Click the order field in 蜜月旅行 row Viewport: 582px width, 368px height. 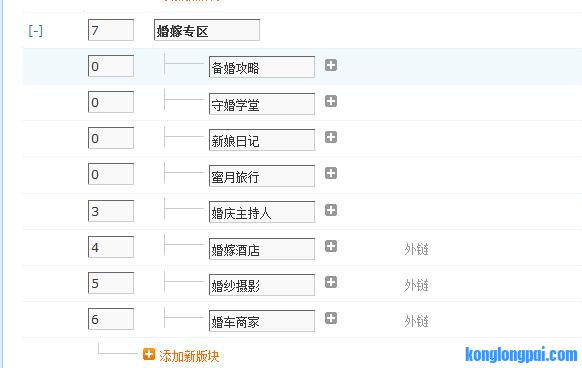pos(111,174)
